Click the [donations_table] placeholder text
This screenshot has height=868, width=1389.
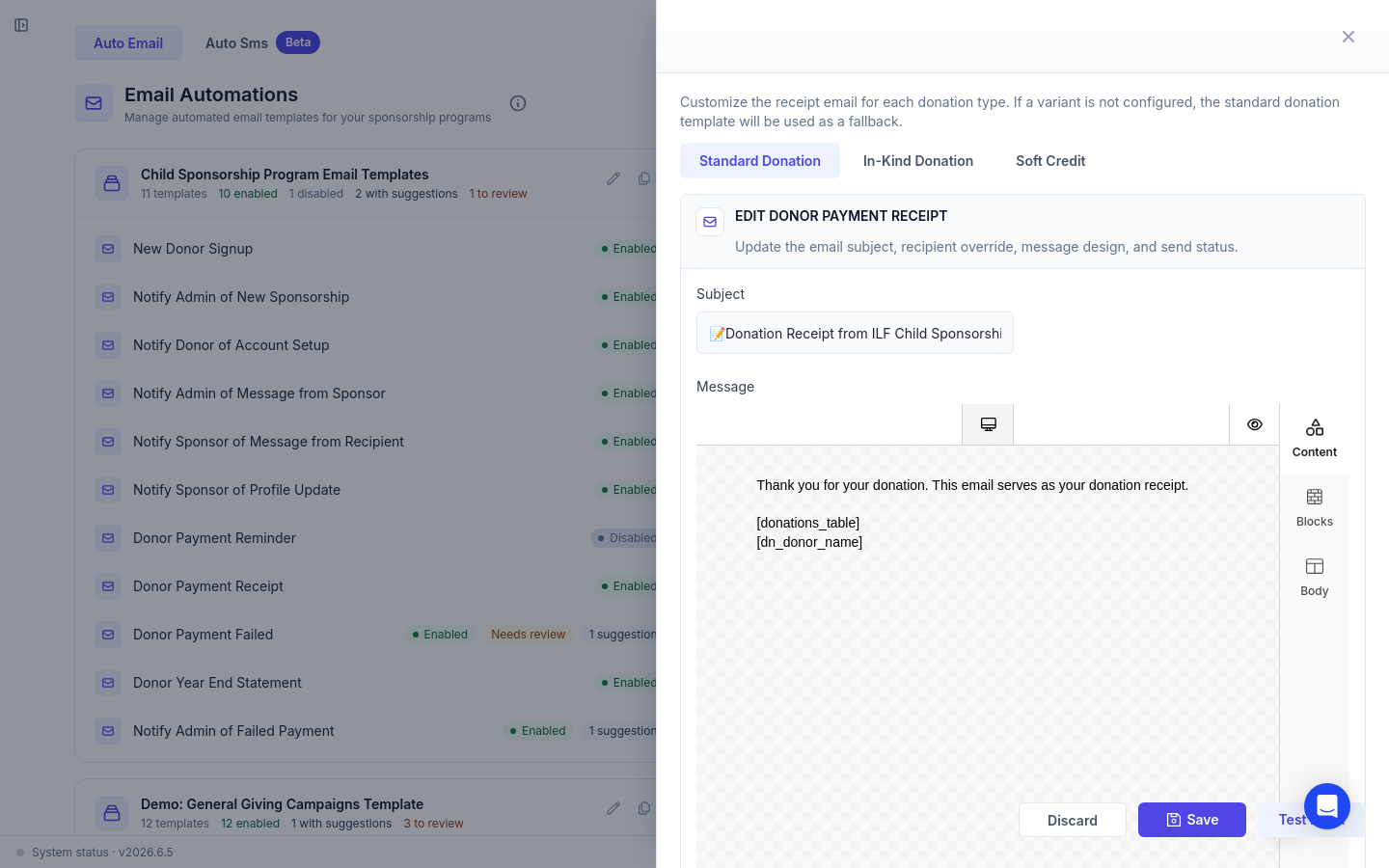pyautogui.click(x=808, y=523)
